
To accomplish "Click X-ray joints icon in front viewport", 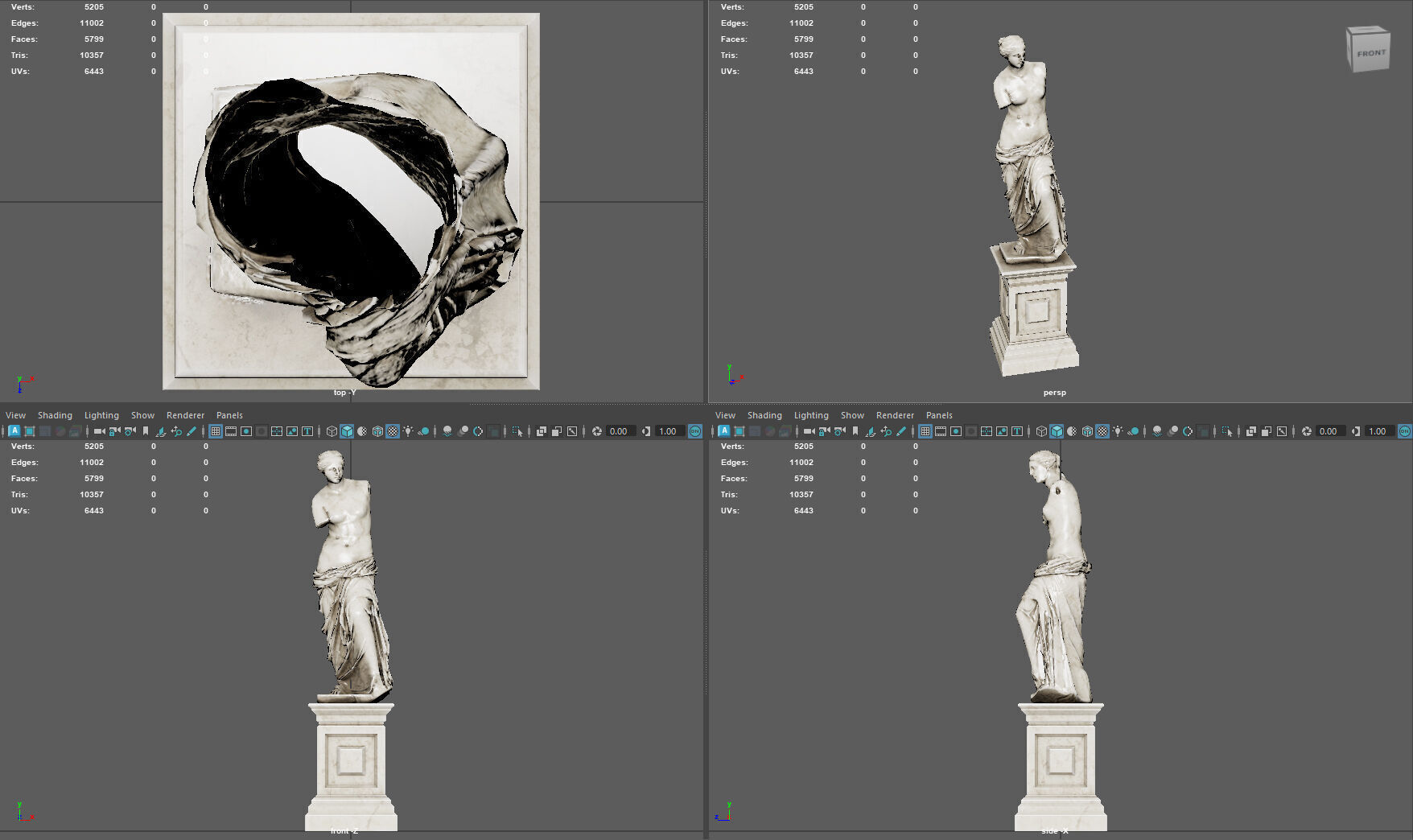I will (571, 431).
